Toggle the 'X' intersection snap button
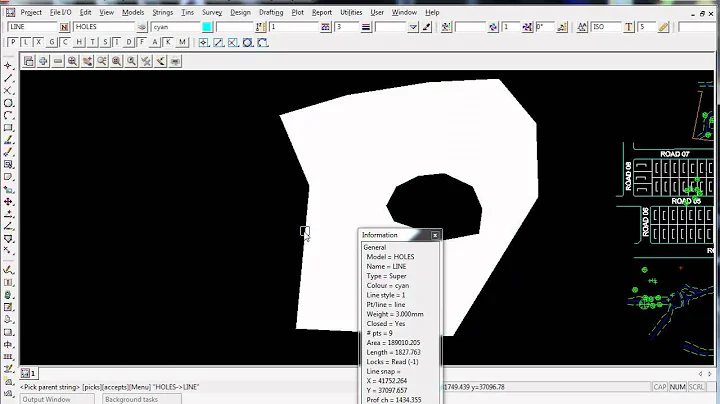Viewport: 720px width, 404px height. tap(39, 42)
